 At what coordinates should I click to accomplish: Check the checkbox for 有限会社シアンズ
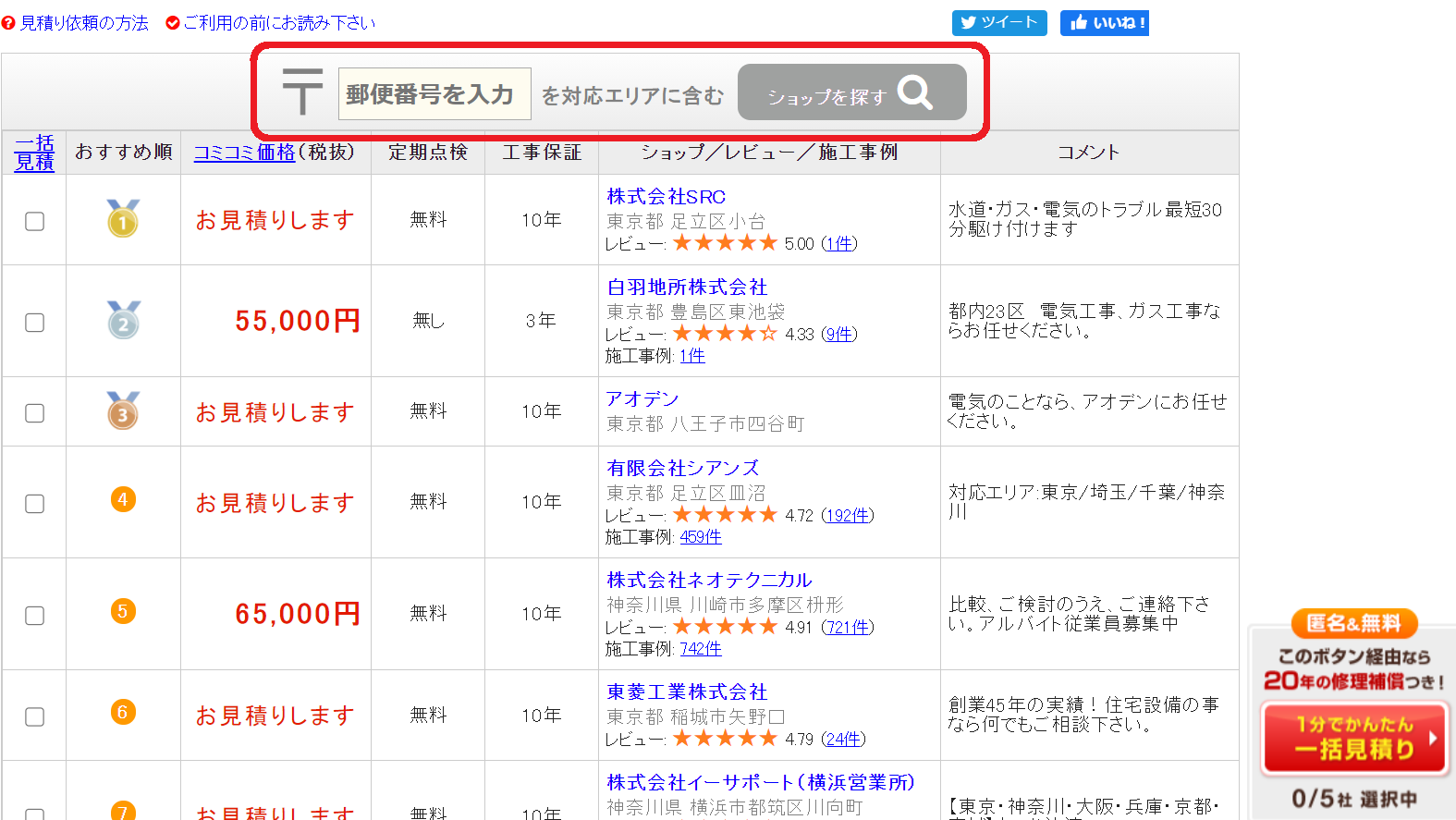(34, 503)
